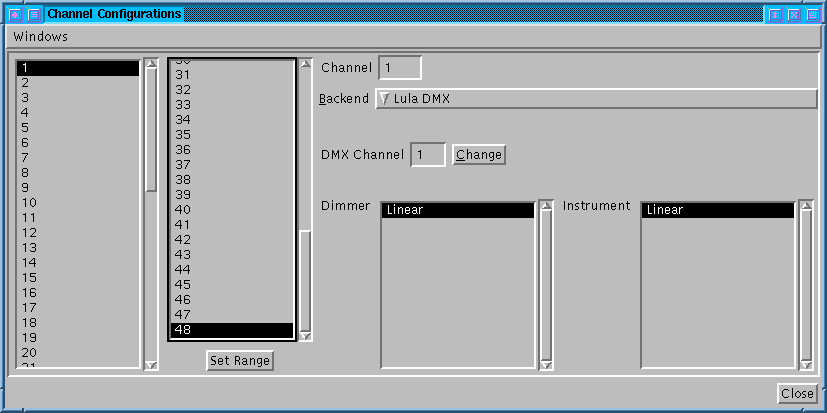Click the DMX Channel input field
827x413 pixels.
click(427, 155)
